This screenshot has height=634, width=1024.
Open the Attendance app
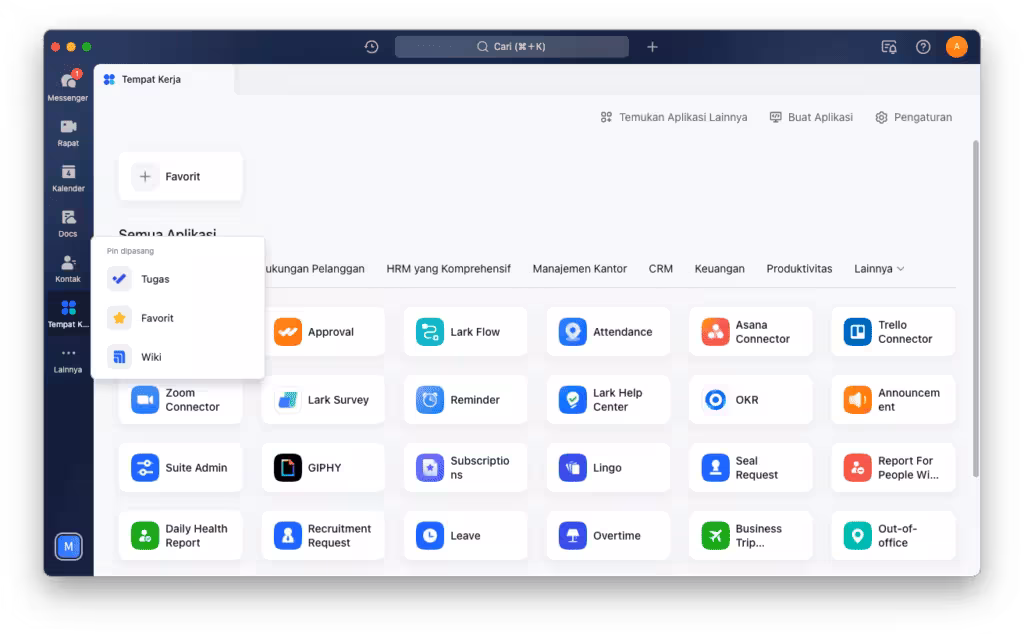pos(608,332)
